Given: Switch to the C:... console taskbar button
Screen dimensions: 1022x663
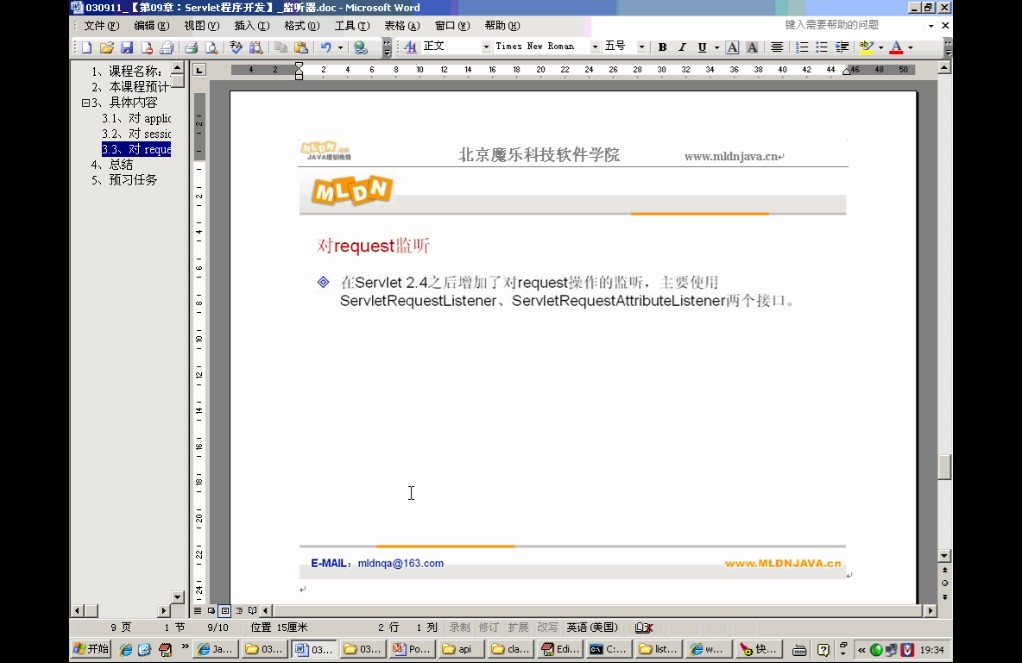Looking at the screenshot, I should point(608,649).
